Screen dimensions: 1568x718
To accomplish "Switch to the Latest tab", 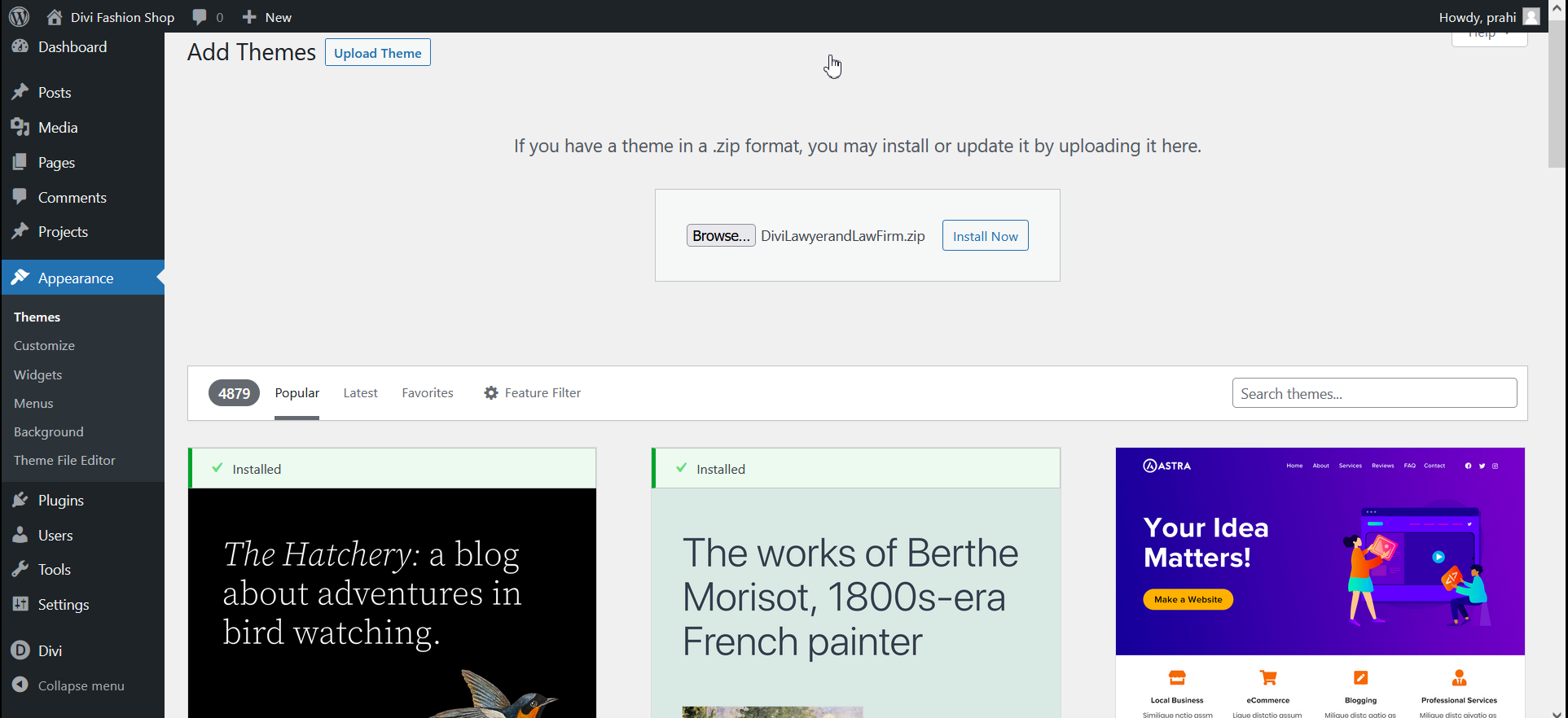I will pyautogui.click(x=360, y=393).
